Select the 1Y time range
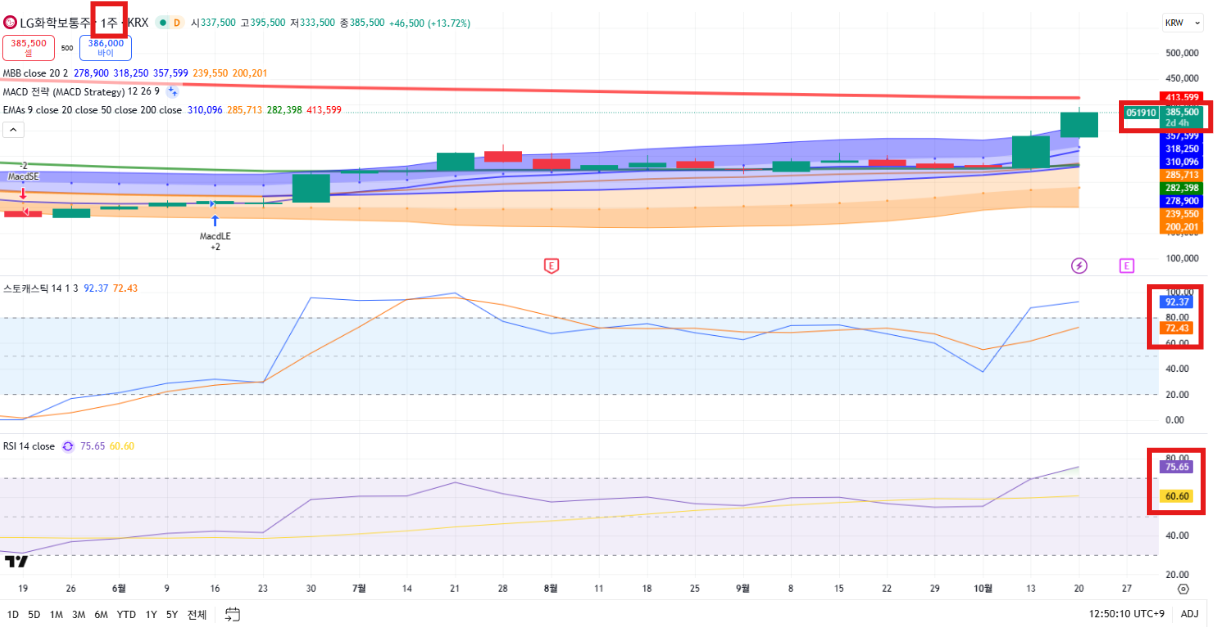The width and height of the screenshot is (1214, 627). coord(151,614)
